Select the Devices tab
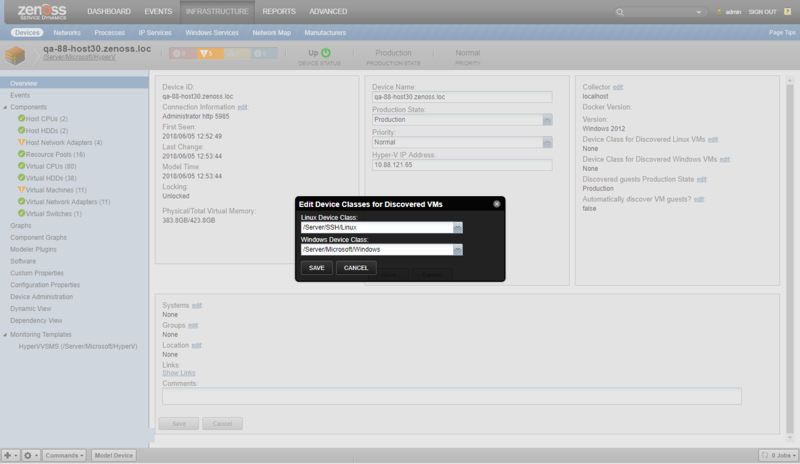 coord(27,33)
